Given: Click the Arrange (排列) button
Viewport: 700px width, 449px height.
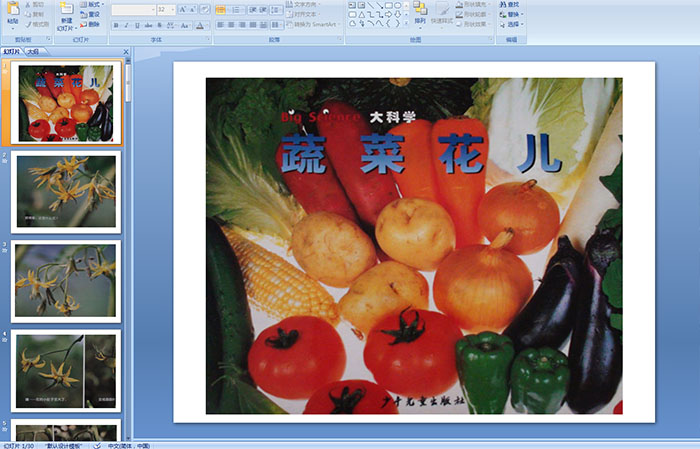Looking at the screenshot, I should click(420, 14).
